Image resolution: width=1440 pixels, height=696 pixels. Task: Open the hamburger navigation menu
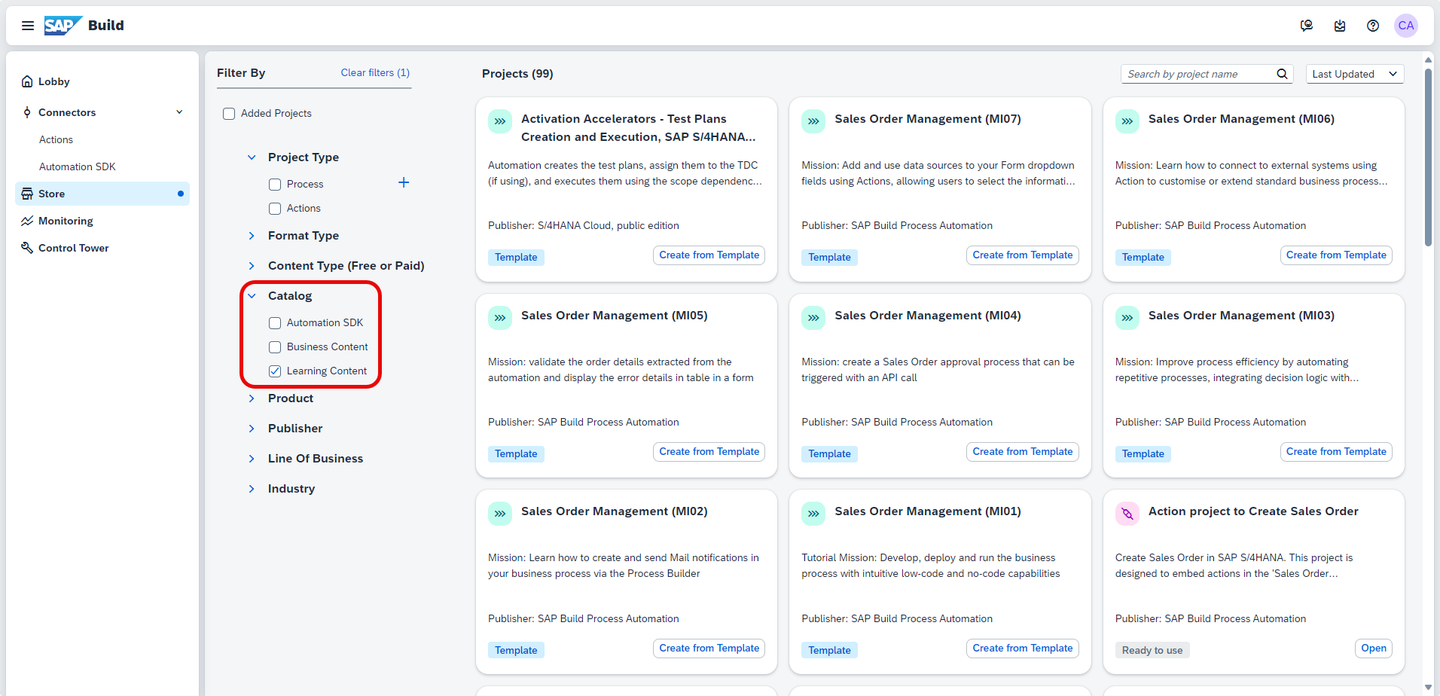tap(27, 26)
